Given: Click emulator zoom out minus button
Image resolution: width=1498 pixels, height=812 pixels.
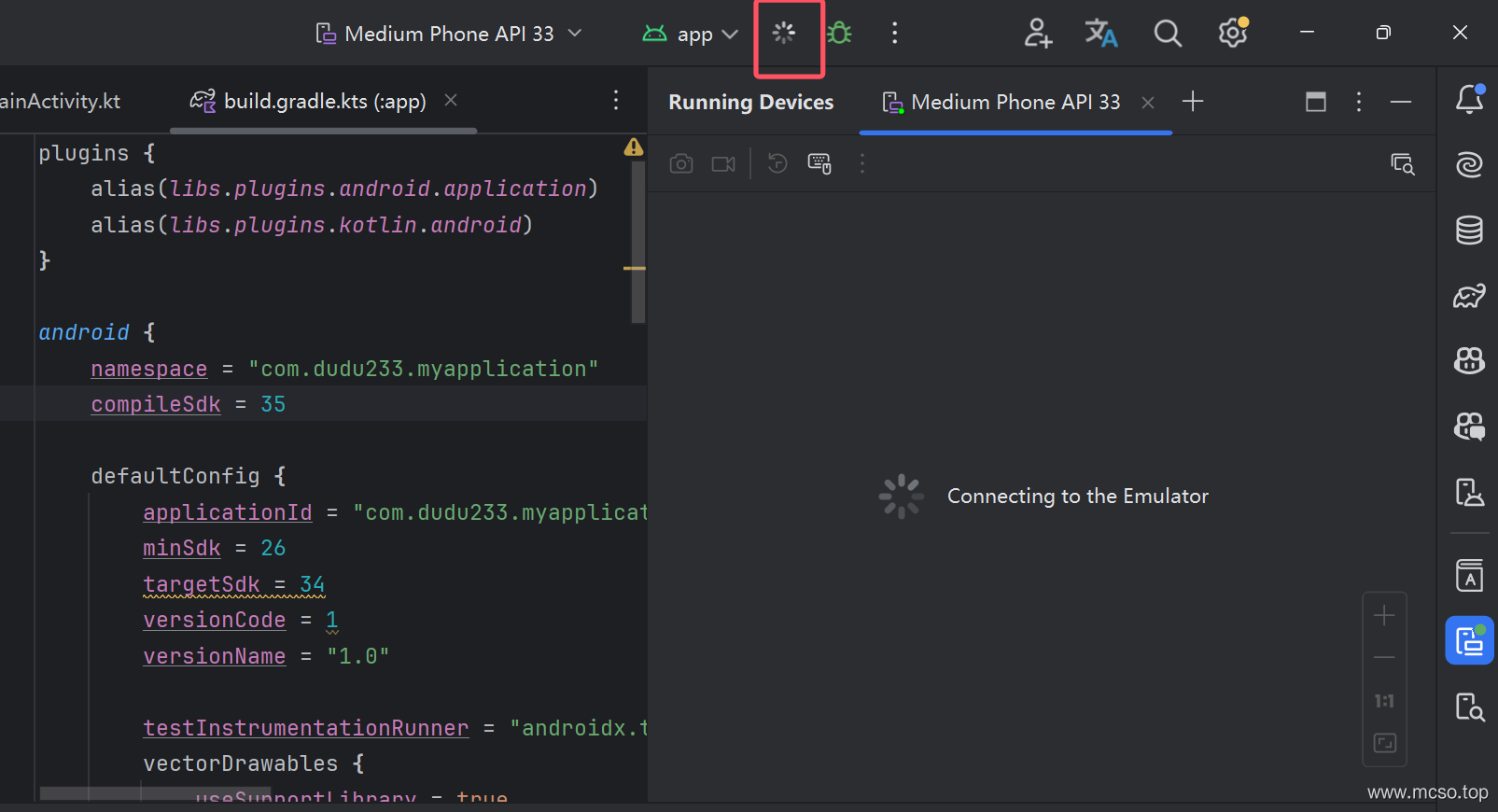Looking at the screenshot, I should click(x=1384, y=658).
